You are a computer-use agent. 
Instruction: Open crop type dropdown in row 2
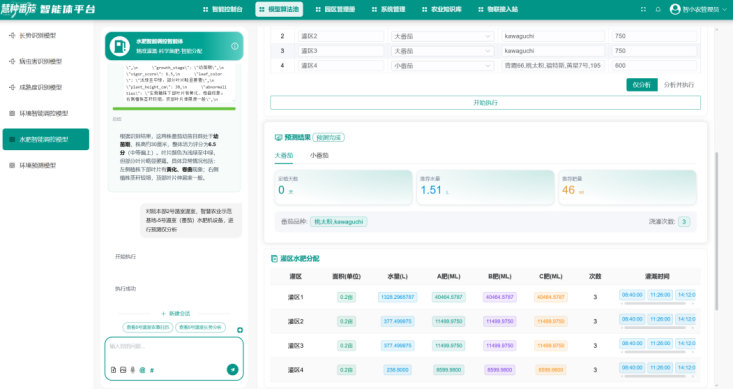pos(442,36)
